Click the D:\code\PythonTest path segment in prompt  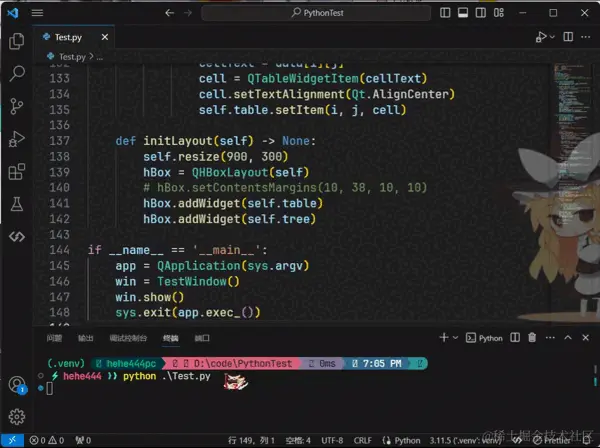[243, 363]
